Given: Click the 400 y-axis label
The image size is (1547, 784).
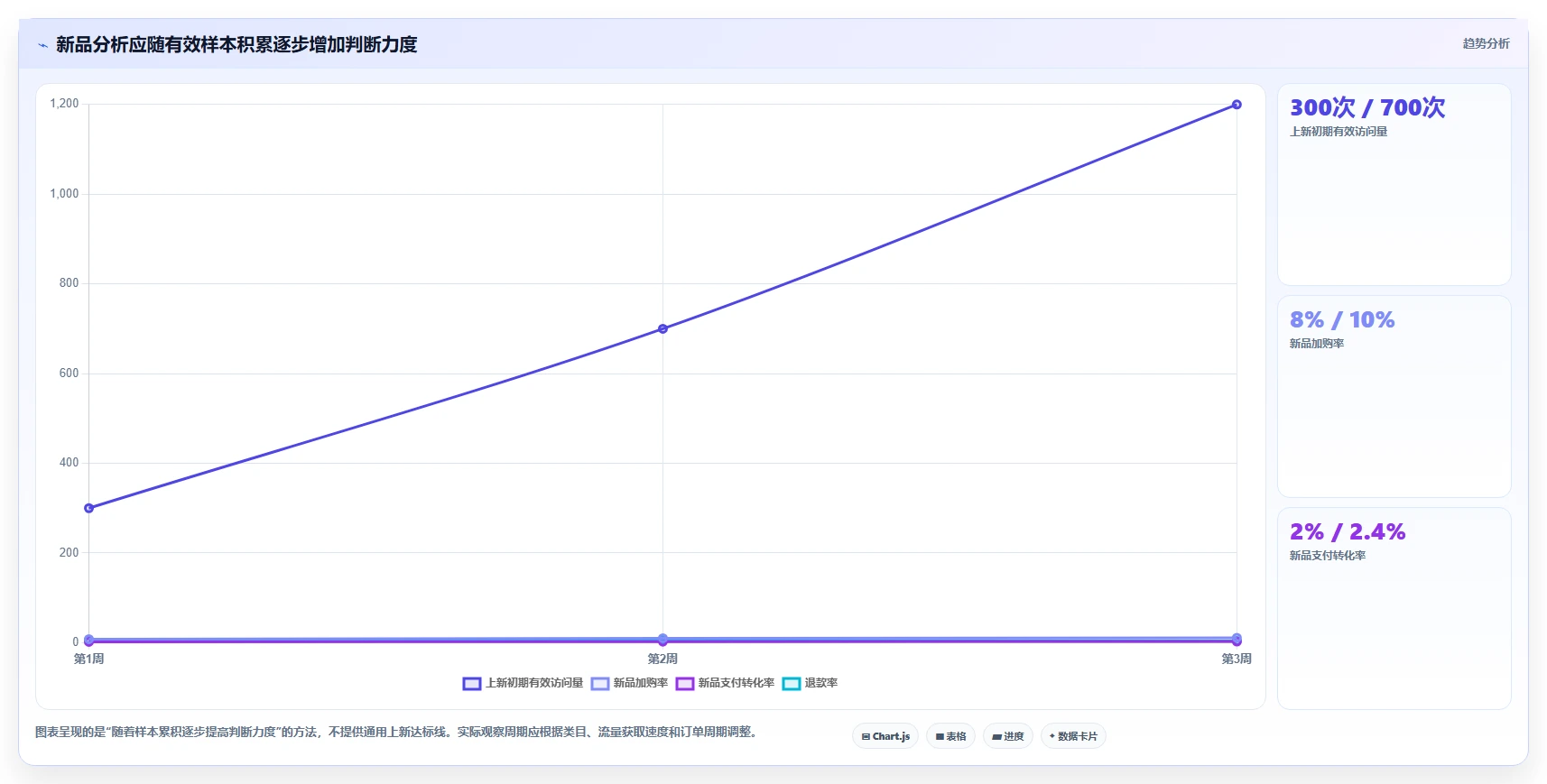Looking at the screenshot, I should 69,463.
